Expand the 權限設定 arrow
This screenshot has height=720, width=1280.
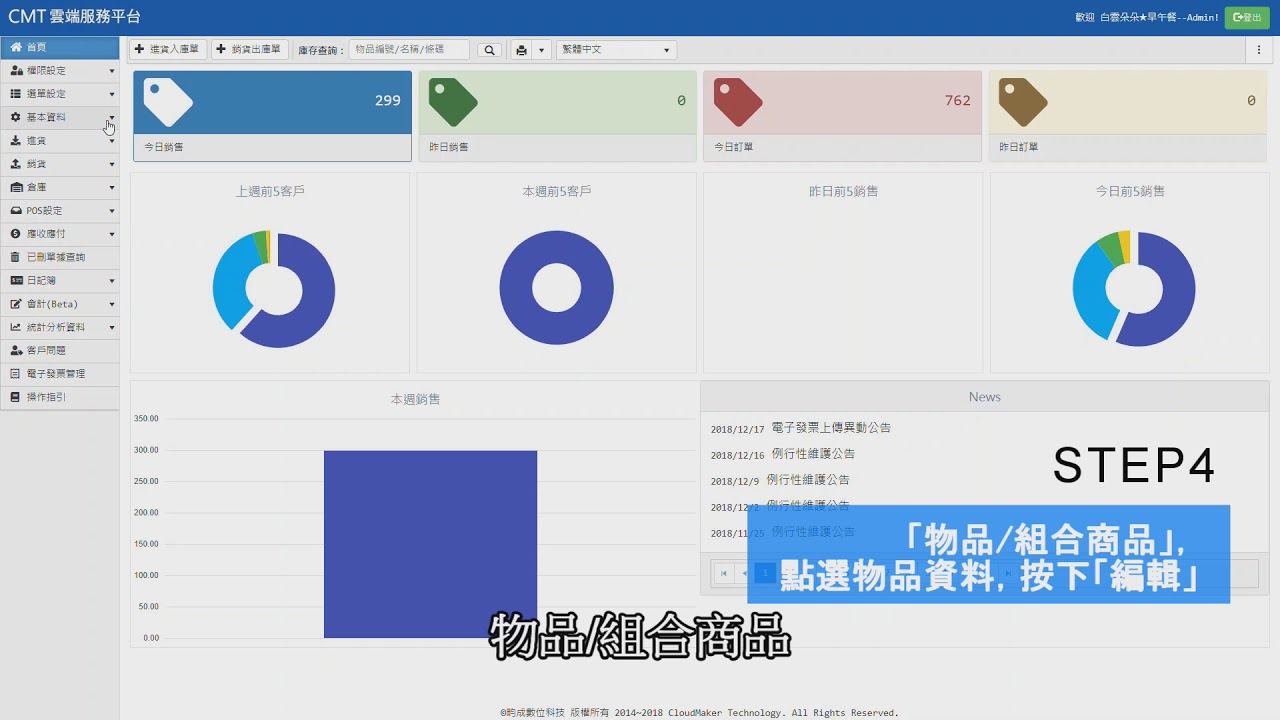click(x=112, y=71)
